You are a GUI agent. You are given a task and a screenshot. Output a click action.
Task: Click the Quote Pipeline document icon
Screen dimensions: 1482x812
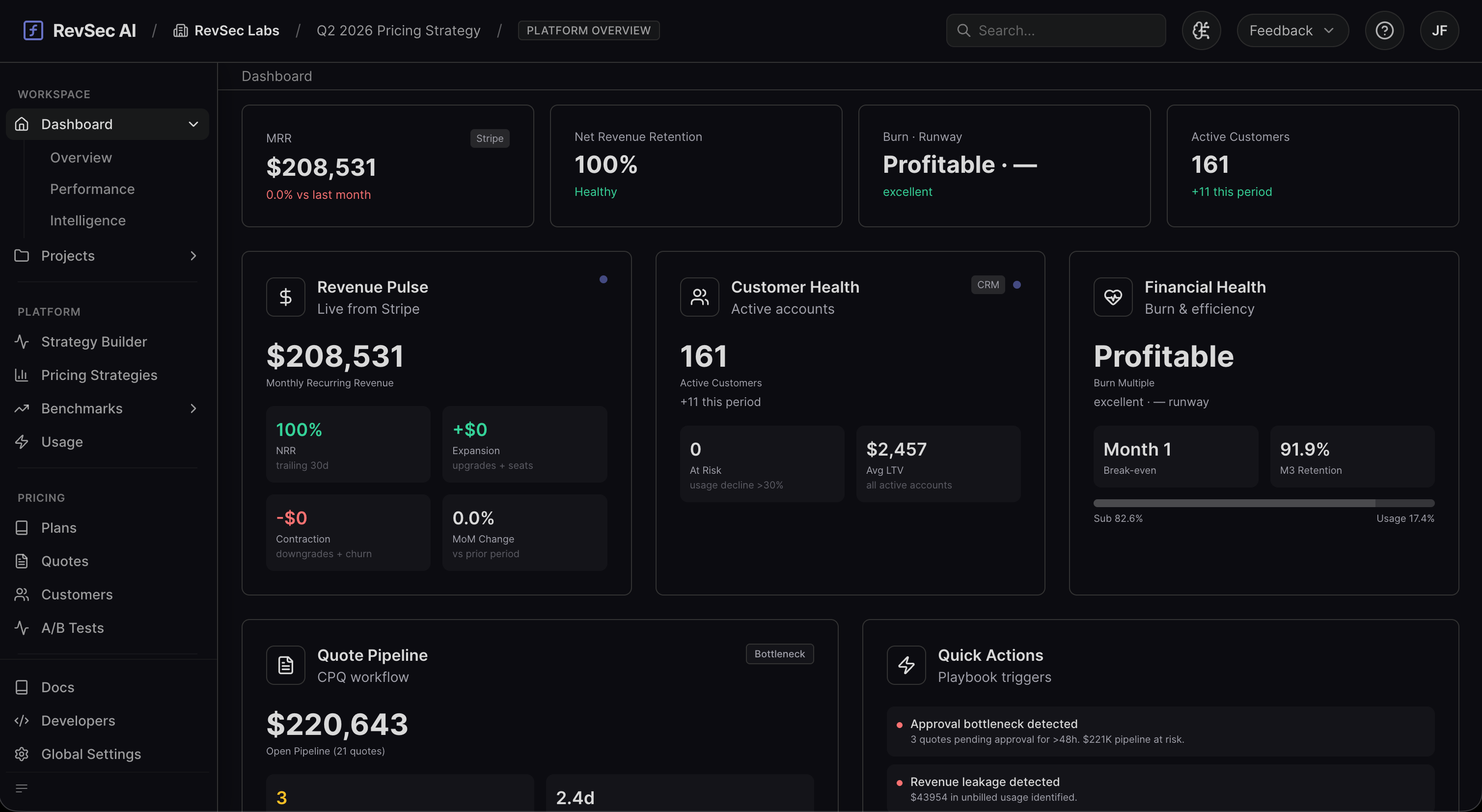[x=285, y=665]
